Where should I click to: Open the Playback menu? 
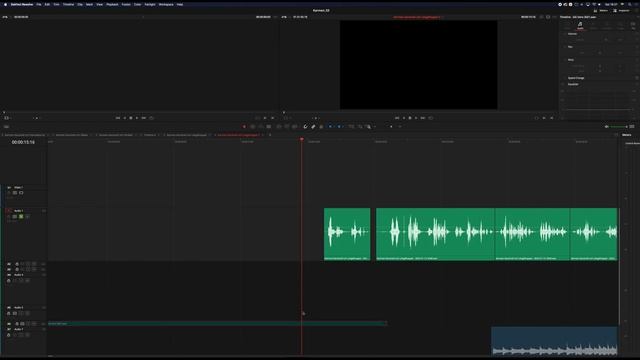click(x=112, y=4)
